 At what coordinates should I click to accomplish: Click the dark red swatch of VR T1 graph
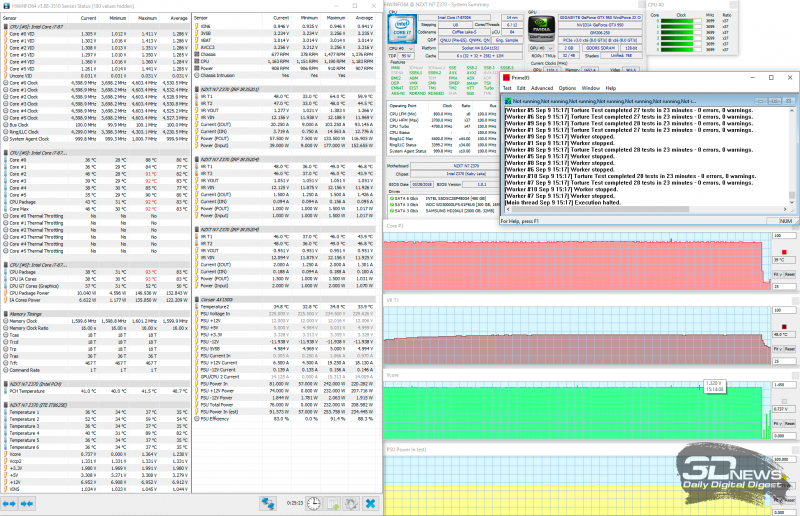tap(784, 327)
